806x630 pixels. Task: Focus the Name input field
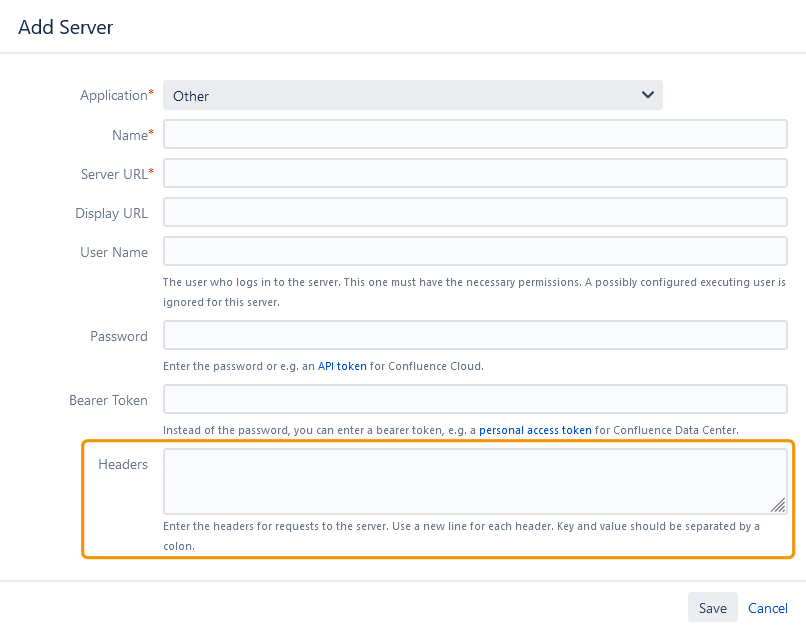475,134
